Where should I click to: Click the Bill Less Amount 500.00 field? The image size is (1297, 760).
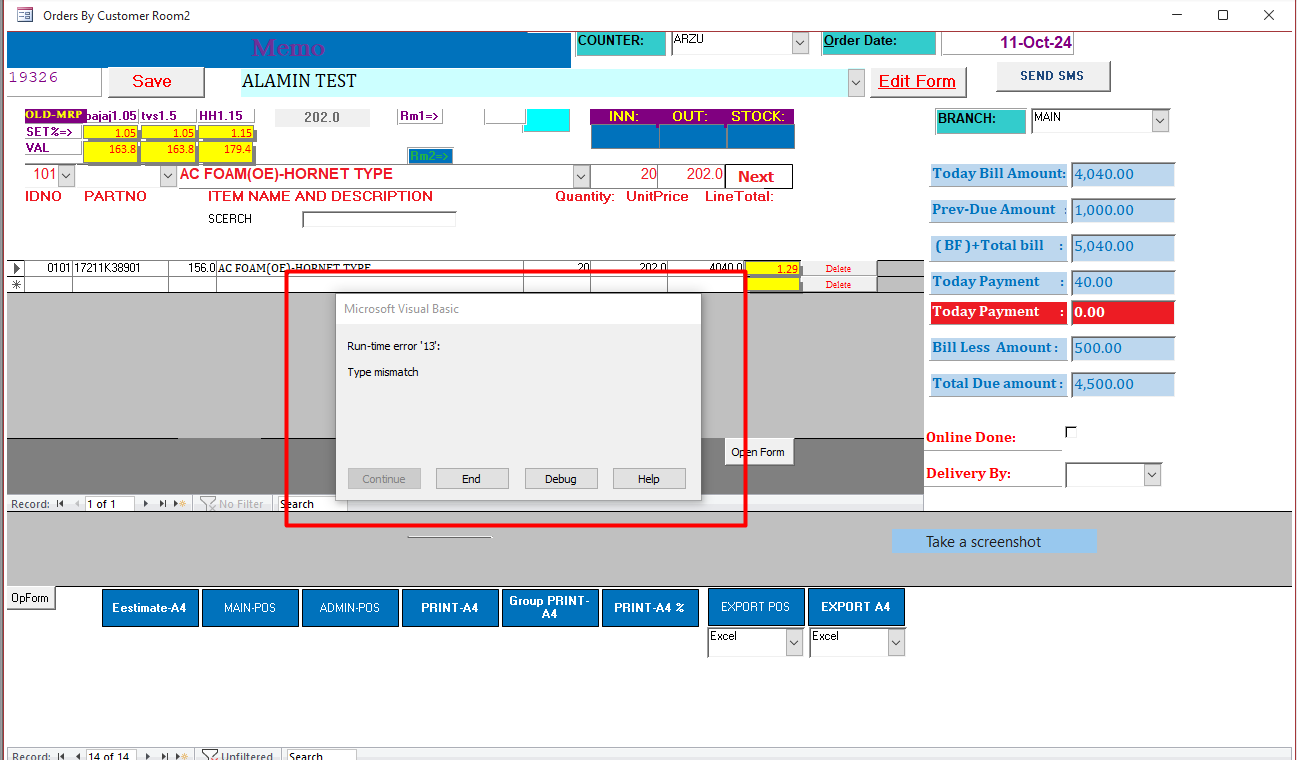pyautogui.click(x=1122, y=348)
